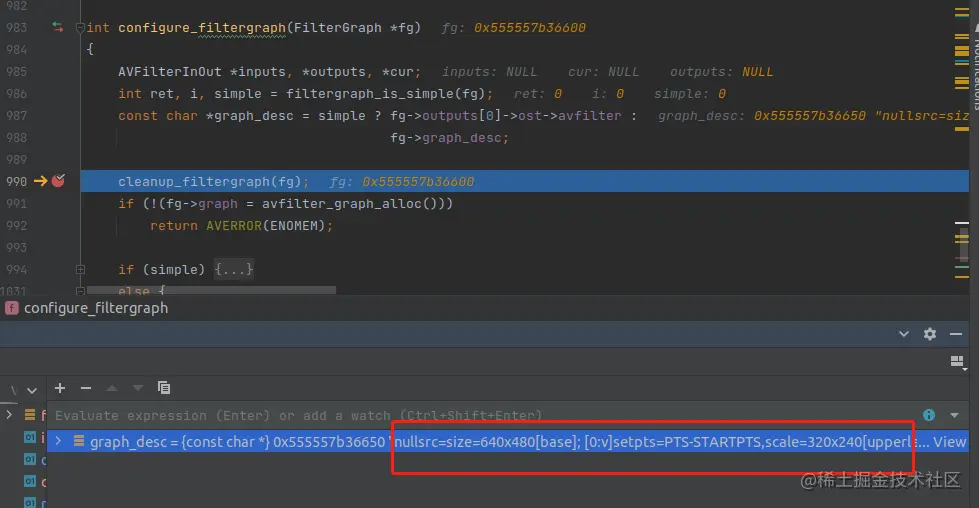
Task: Click the horizontal scrollbar under code
Action: point(211,290)
